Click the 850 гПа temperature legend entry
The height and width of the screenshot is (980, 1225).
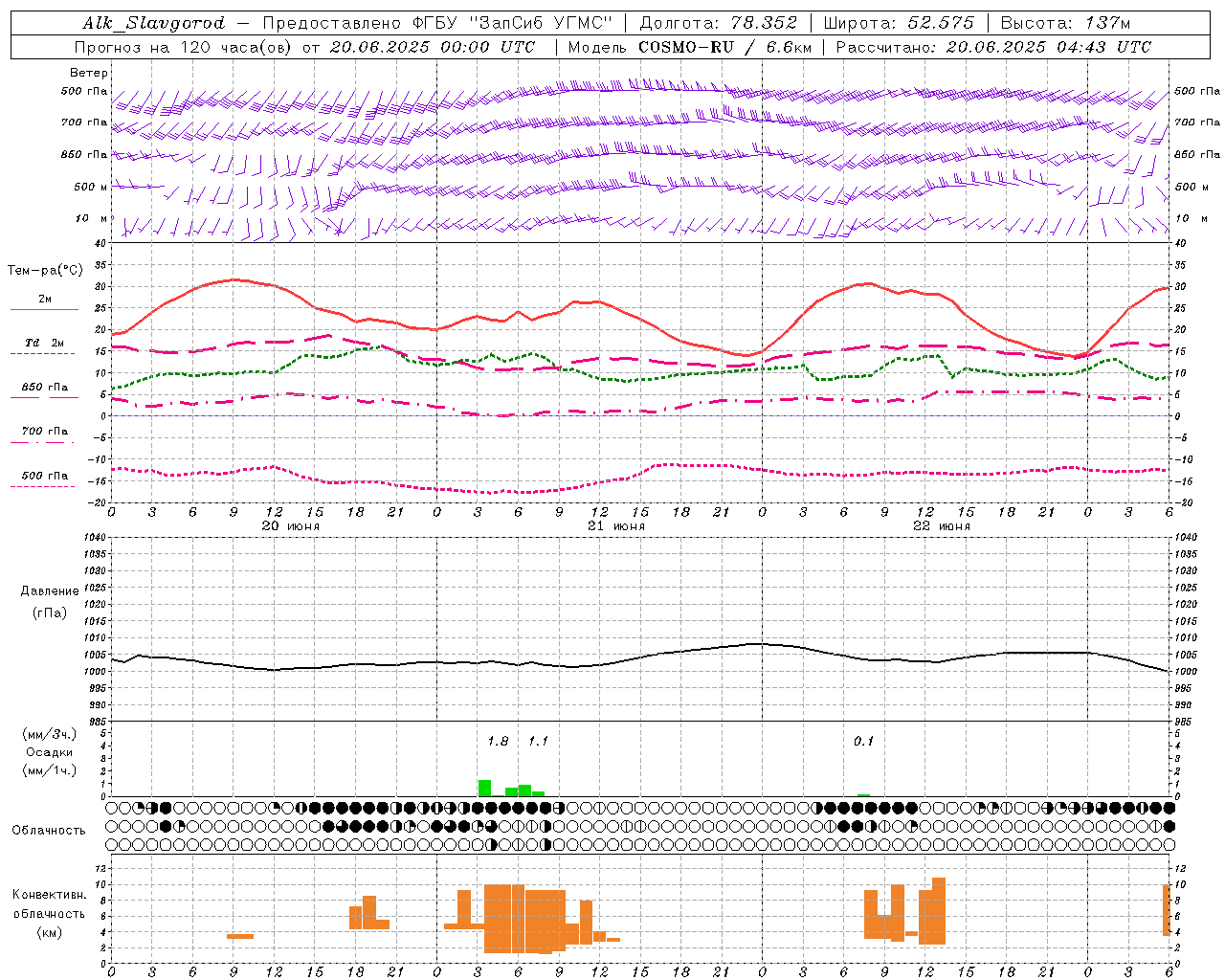tap(44, 388)
